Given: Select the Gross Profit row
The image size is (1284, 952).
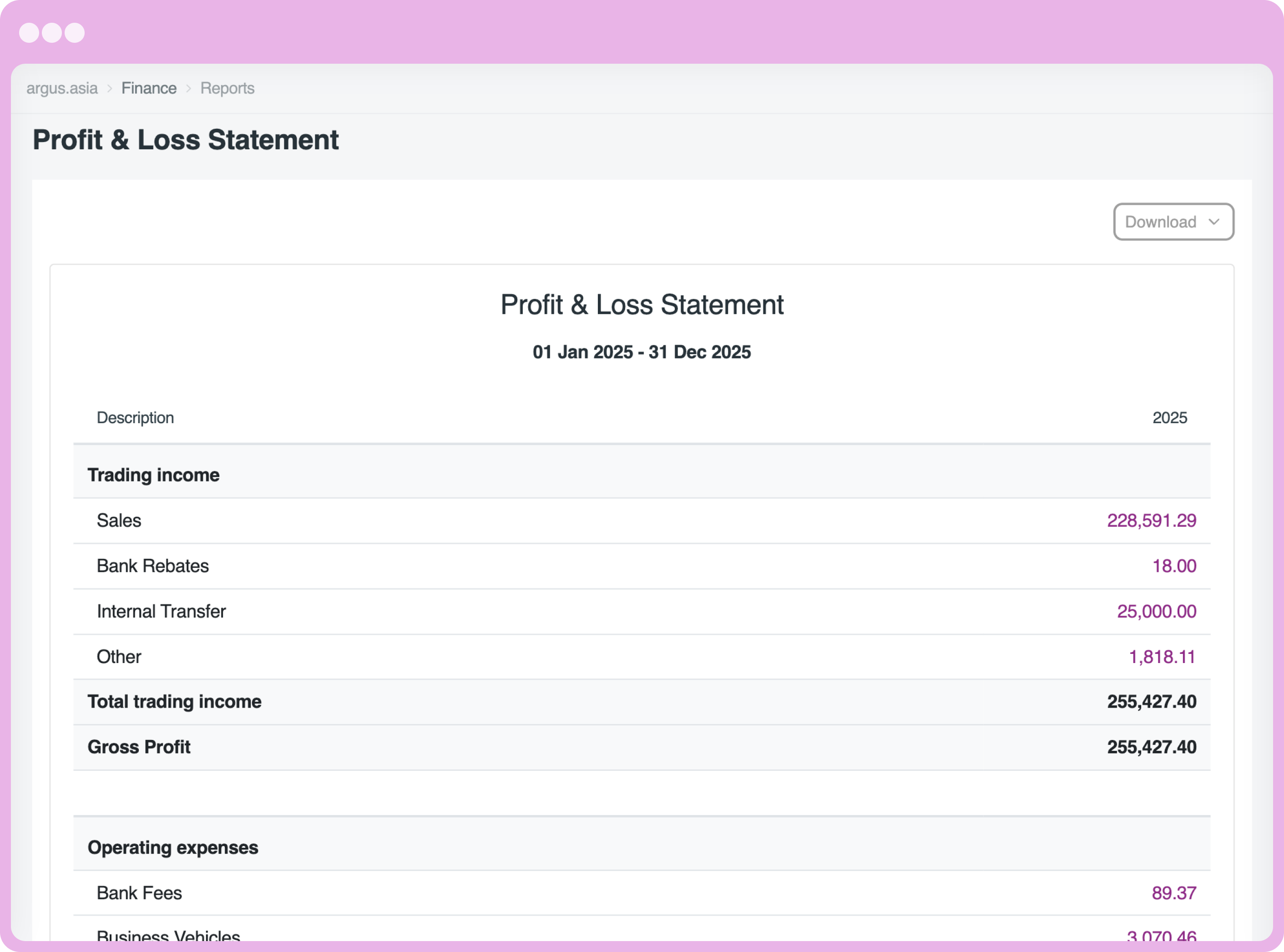Looking at the screenshot, I should (139, 746).
